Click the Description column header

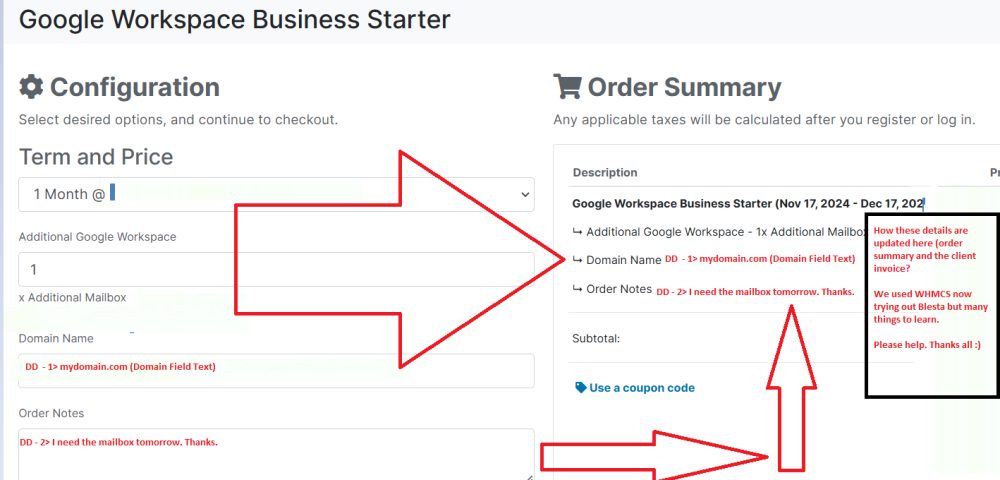605,172
